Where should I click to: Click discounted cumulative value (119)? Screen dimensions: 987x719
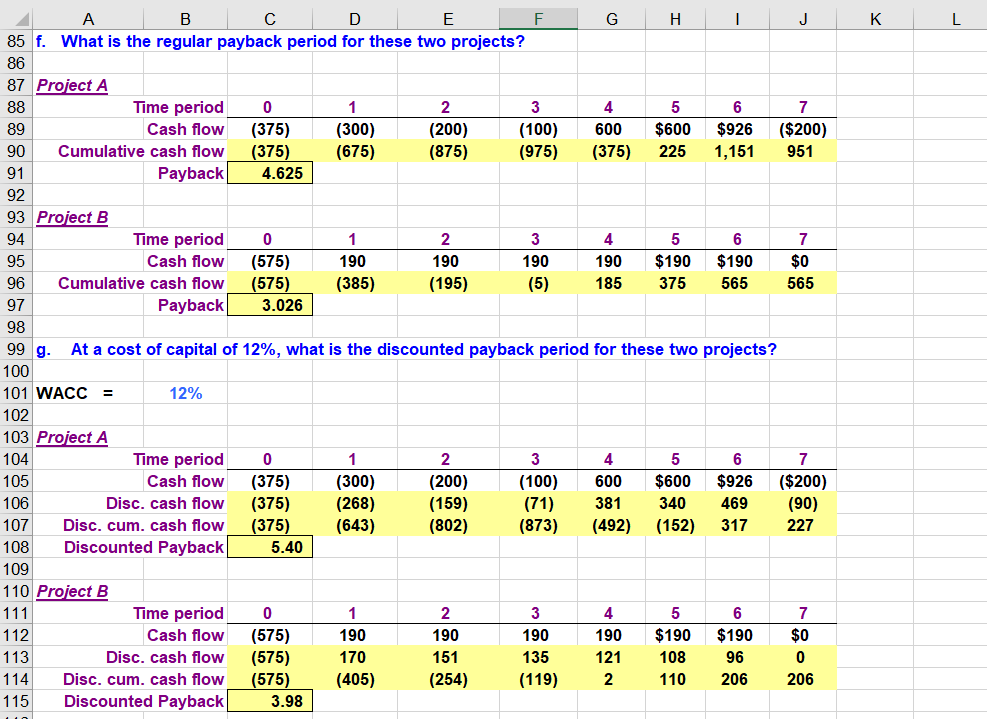click(x=538, y=680)
